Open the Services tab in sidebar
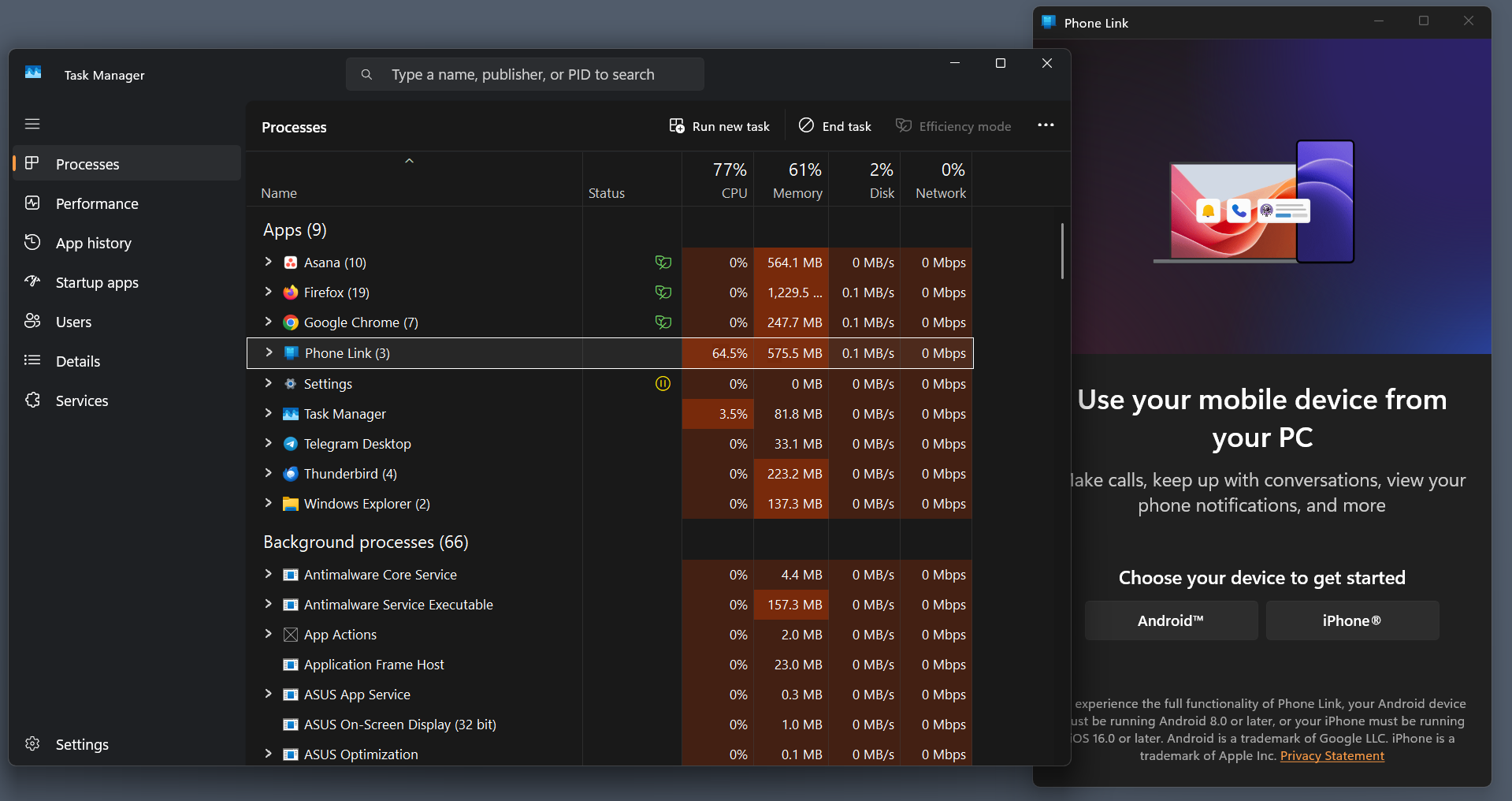The width and height of the screenshot is (1512, 801). (82, 400)
